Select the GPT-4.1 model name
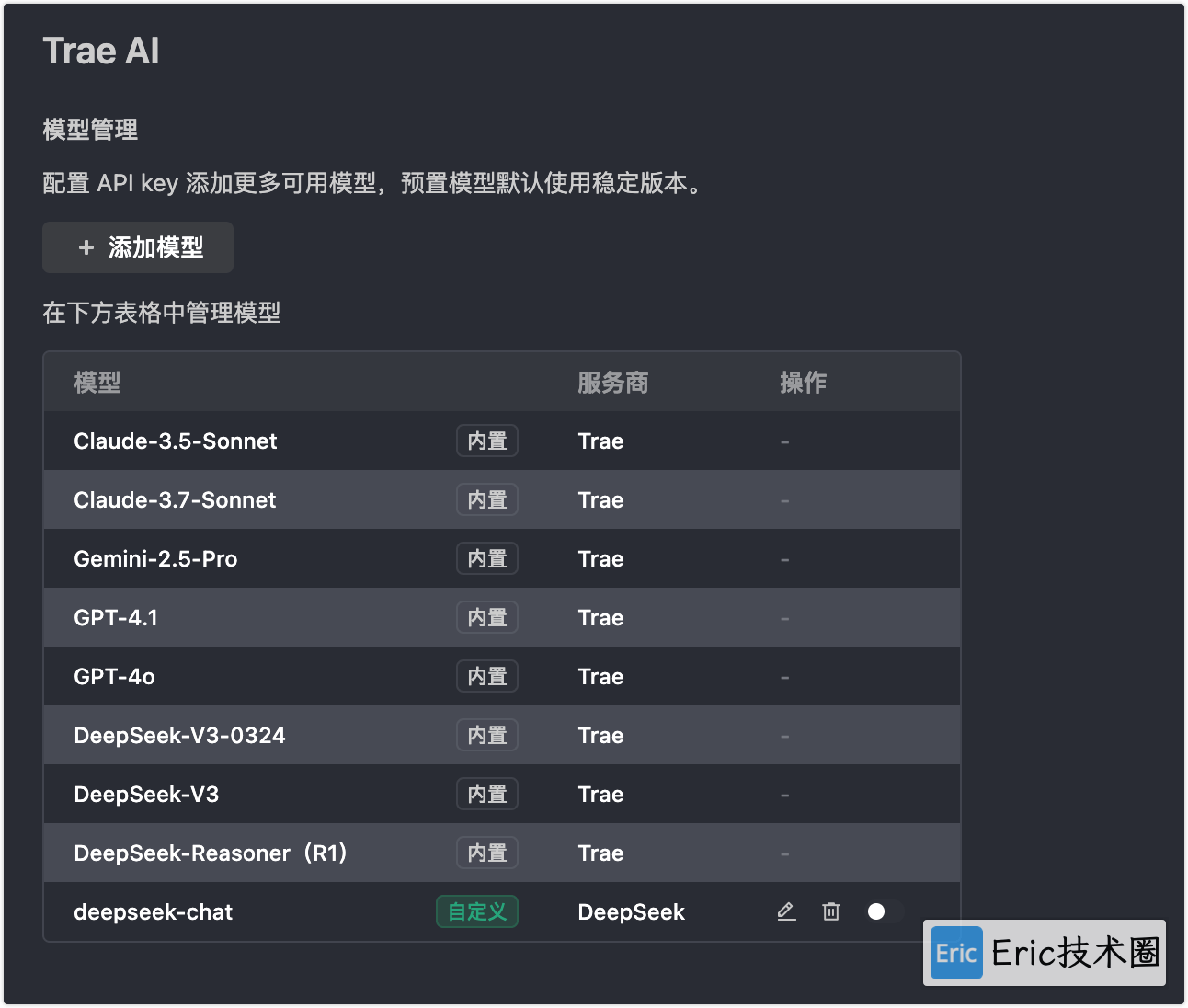This screenshot has height=1008, width=1188. point(116,618)
